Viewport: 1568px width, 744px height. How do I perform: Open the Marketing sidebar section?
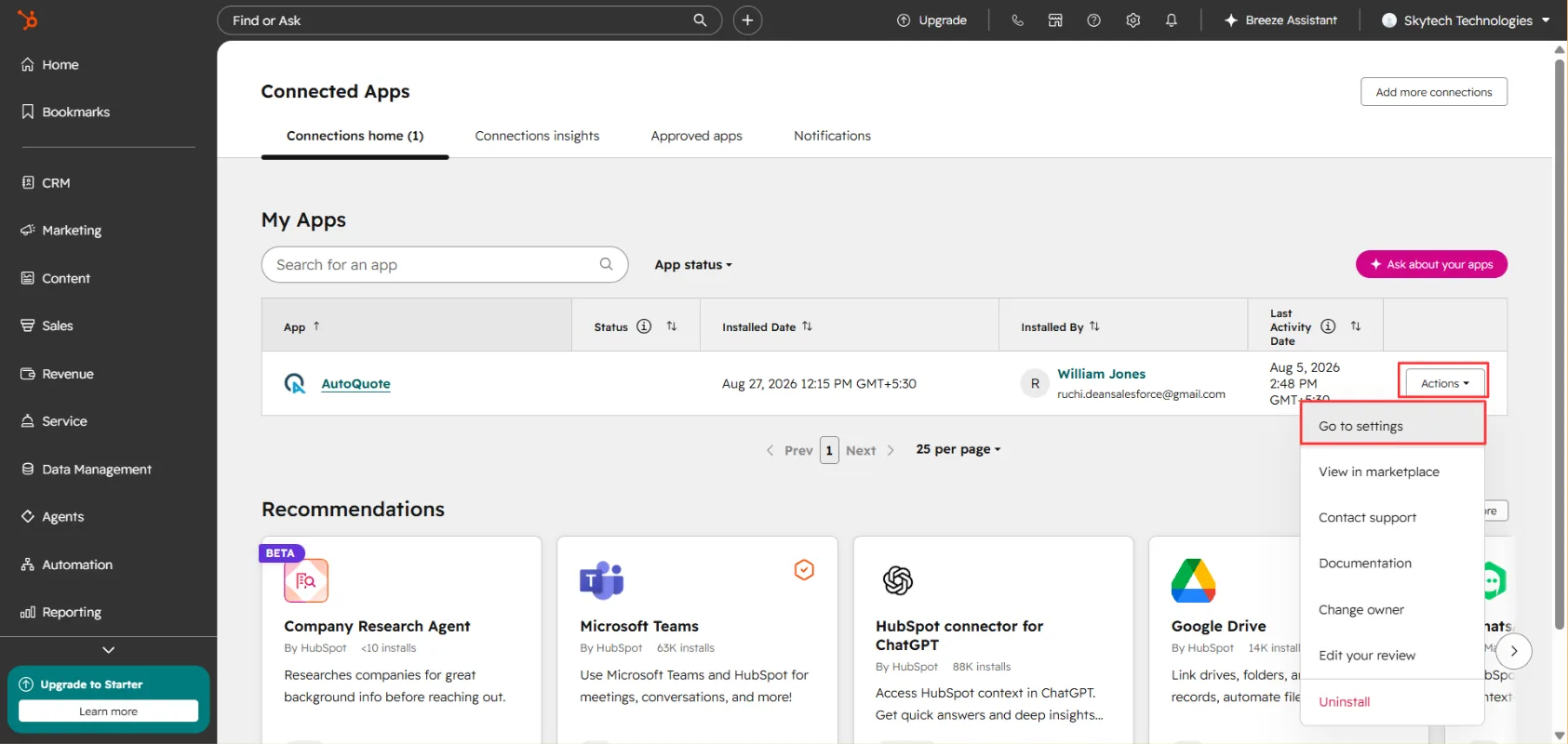[61, 230]
